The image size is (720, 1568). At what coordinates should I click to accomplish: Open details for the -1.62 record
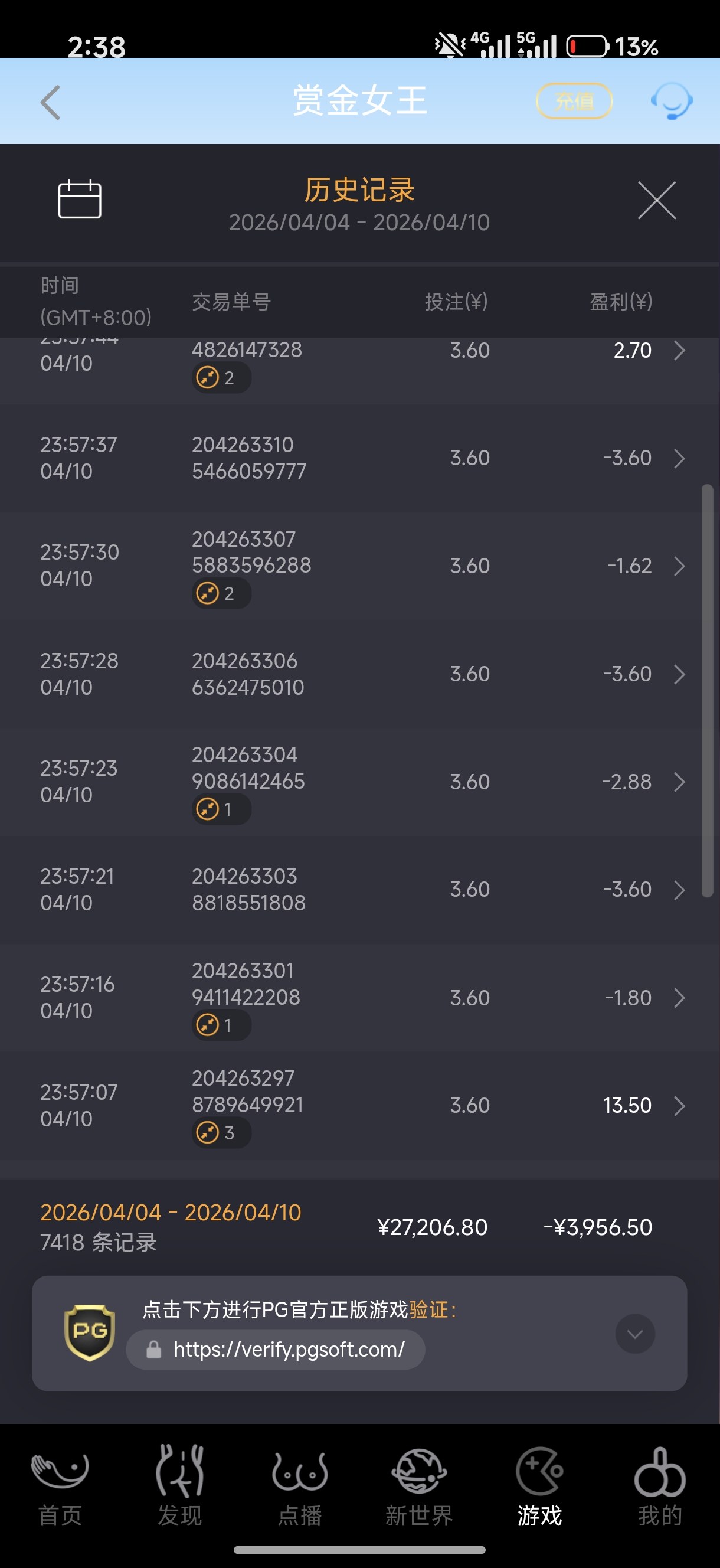[x=679, y=566]
